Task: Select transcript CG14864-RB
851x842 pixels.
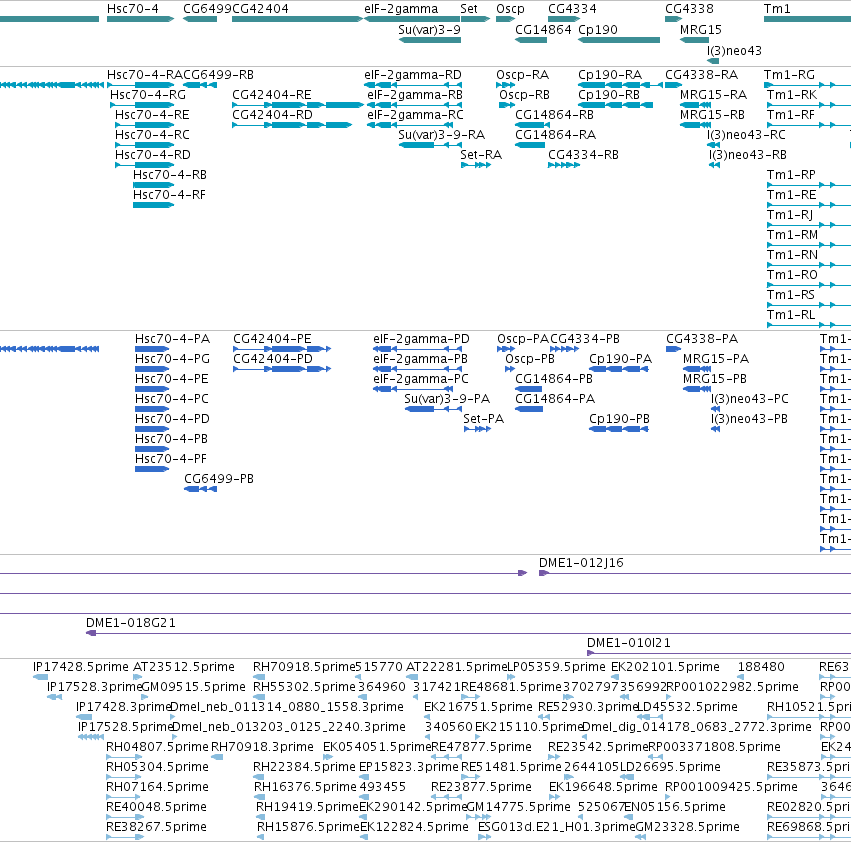Action: [x=554, y=115]
